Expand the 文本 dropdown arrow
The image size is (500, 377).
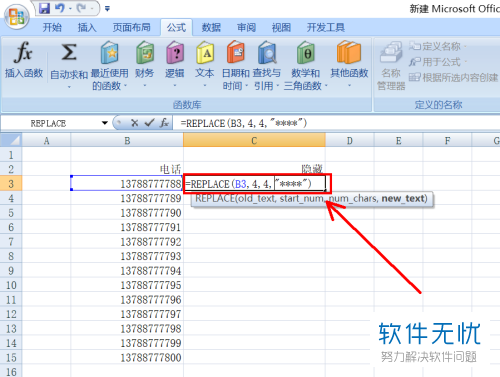point(205,86)
